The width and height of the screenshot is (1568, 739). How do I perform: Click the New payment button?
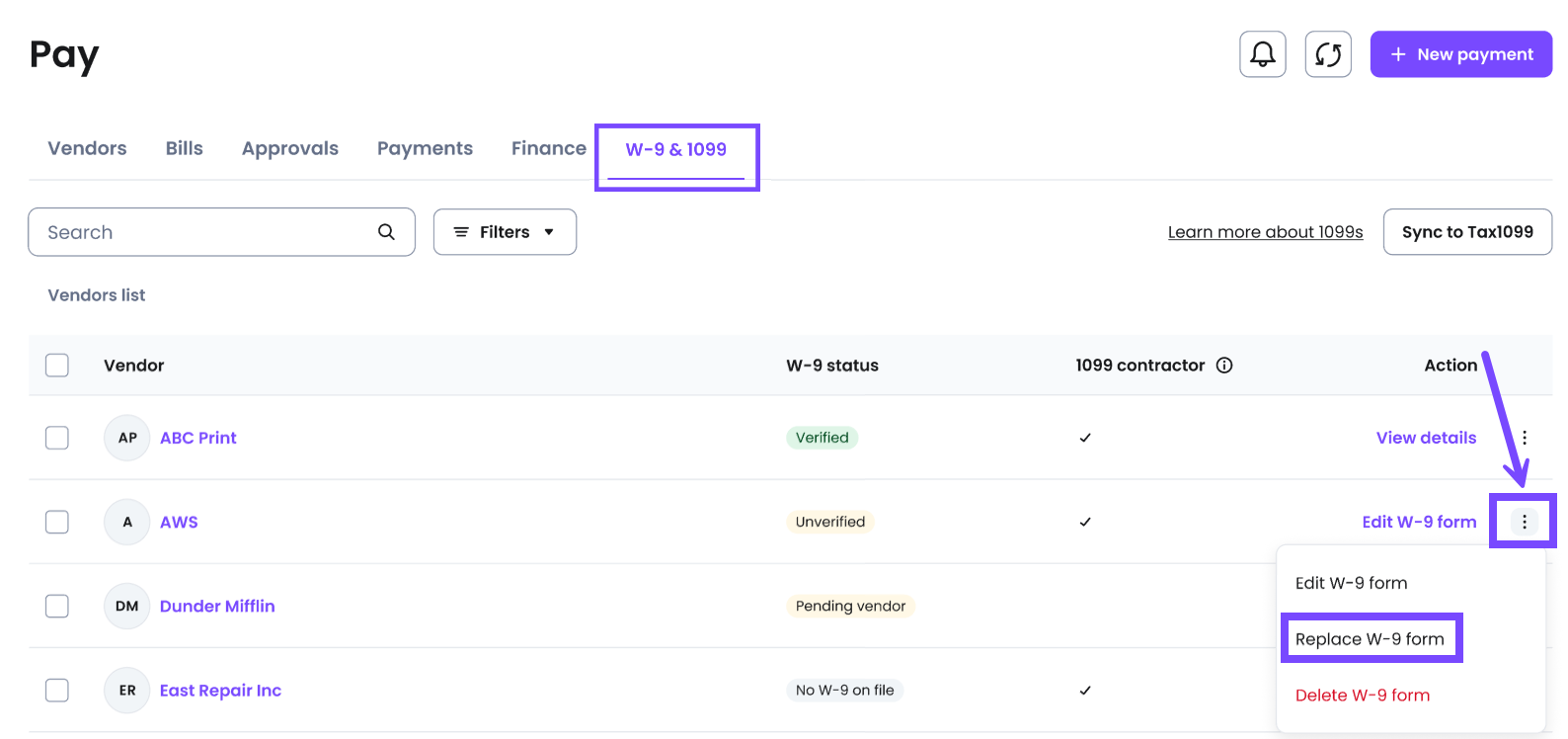(x=1460, y=54)
